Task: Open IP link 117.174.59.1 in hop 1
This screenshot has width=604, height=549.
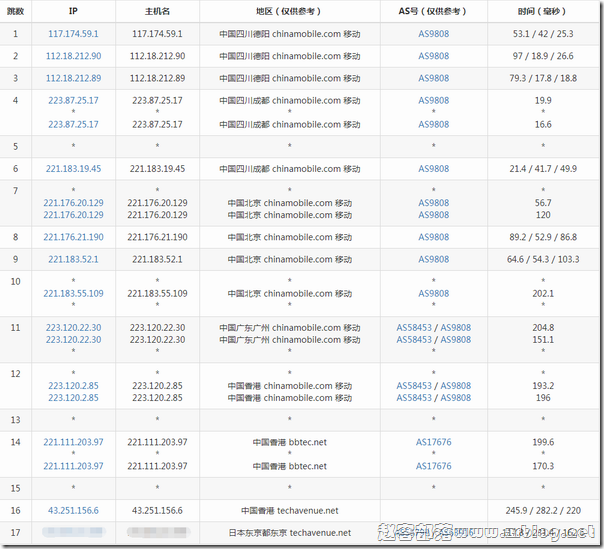Action: tap(73, 34)
